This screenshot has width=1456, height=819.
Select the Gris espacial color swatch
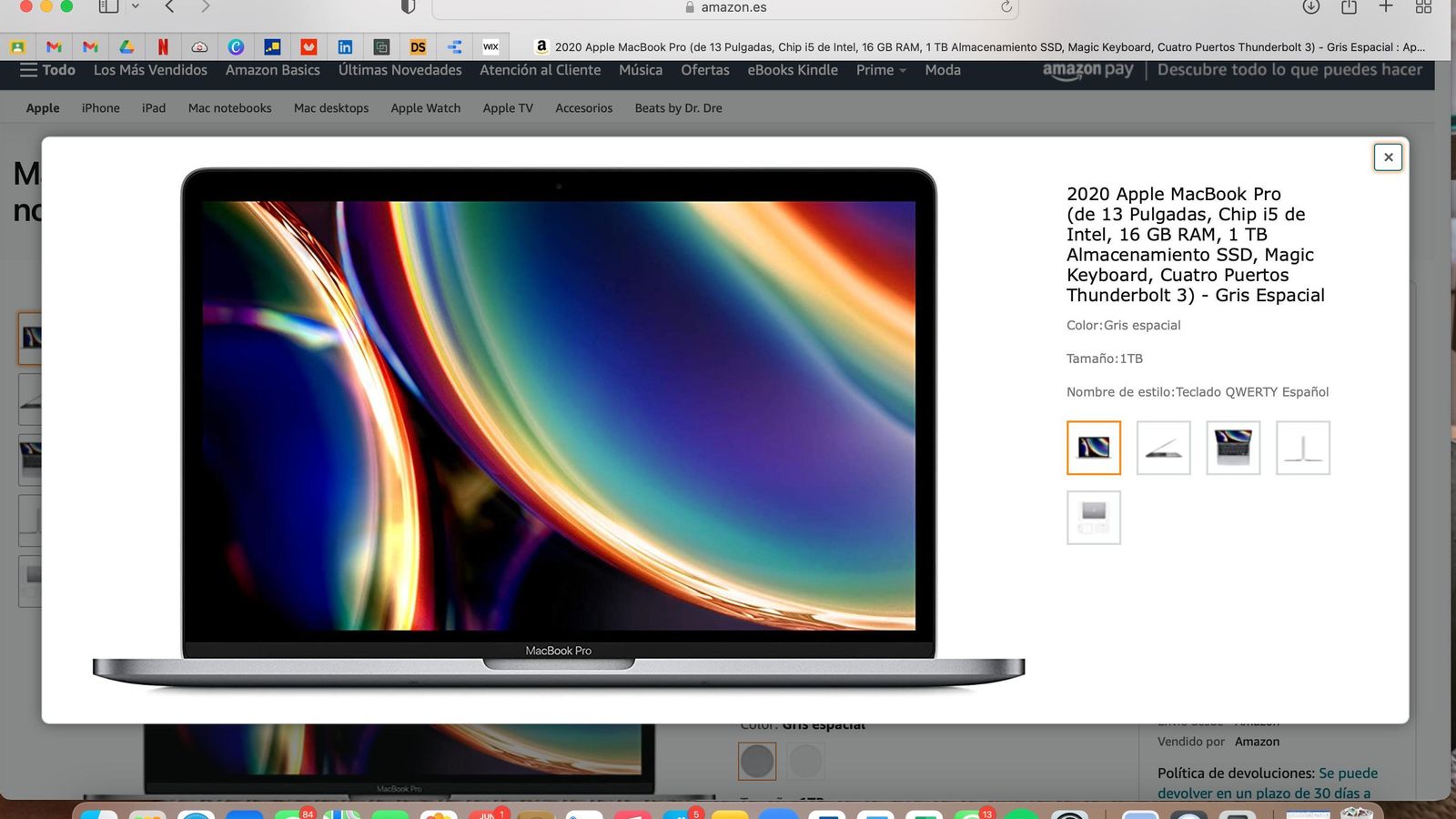coord(757,761)
